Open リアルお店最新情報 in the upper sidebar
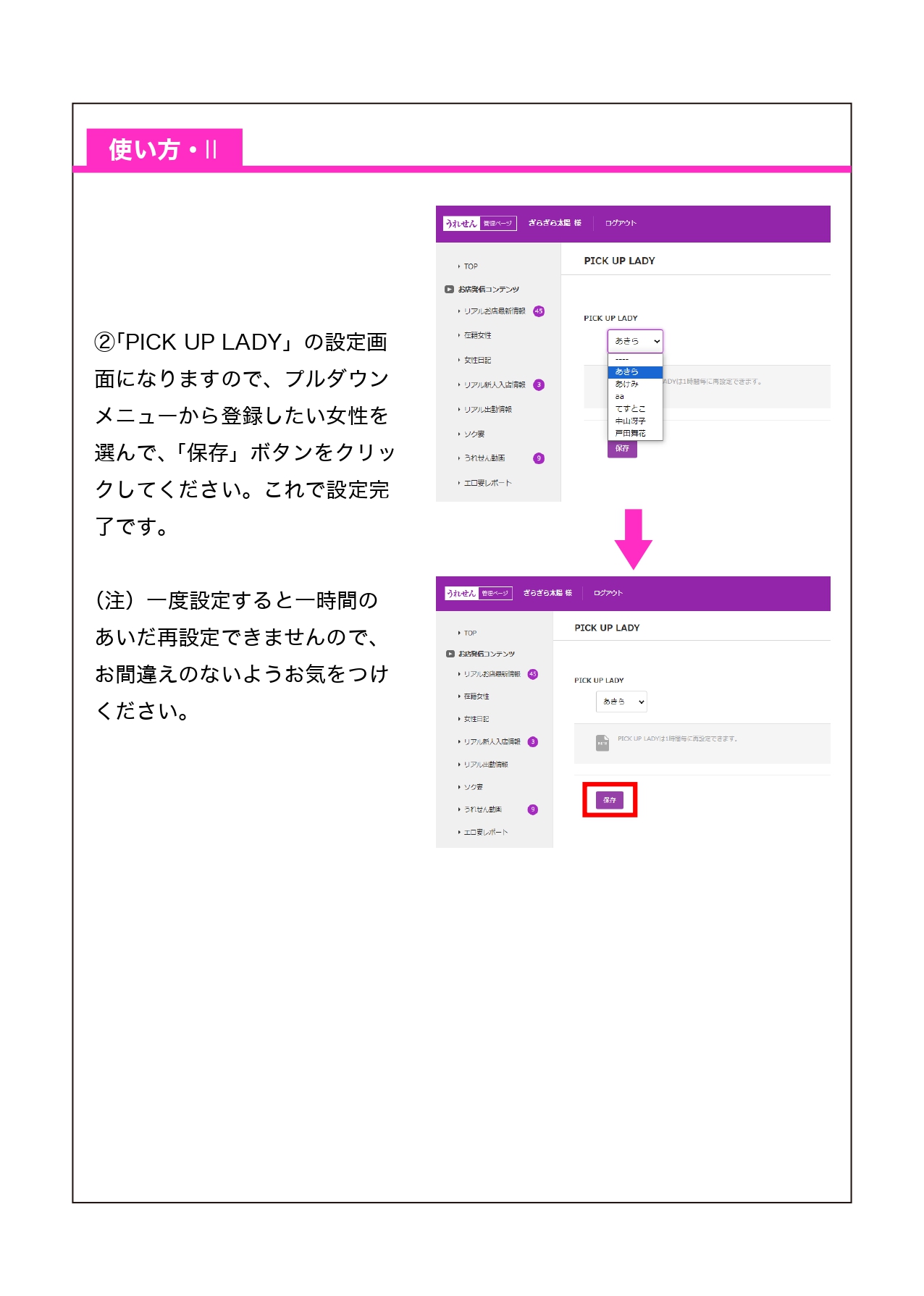 [x=495, y=311]
